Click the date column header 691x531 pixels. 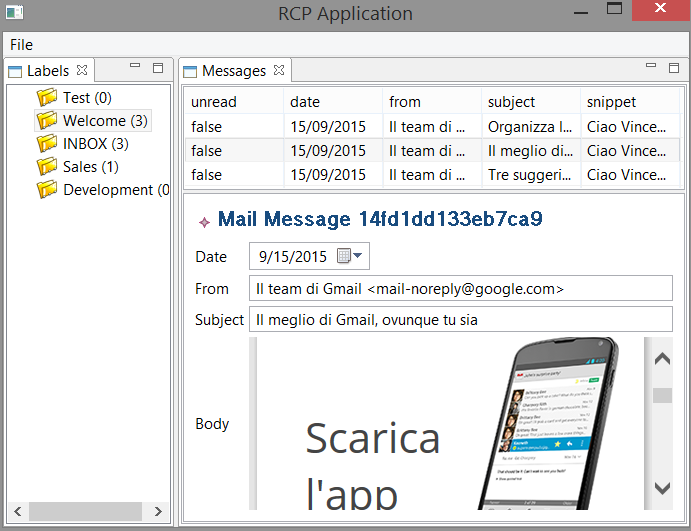(333, 102)
